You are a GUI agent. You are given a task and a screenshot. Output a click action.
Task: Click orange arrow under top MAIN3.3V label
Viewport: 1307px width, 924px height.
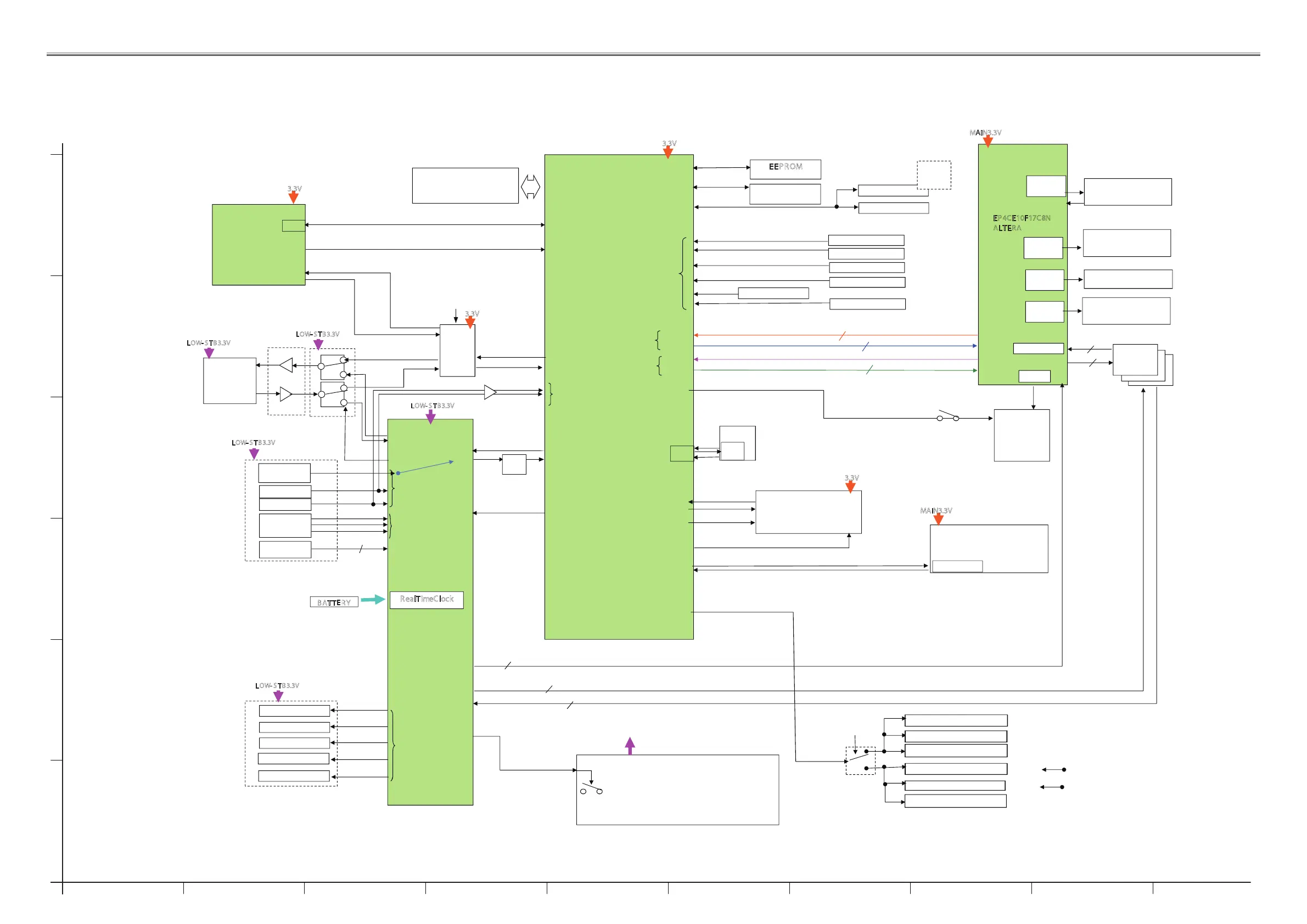coord(988,142)
